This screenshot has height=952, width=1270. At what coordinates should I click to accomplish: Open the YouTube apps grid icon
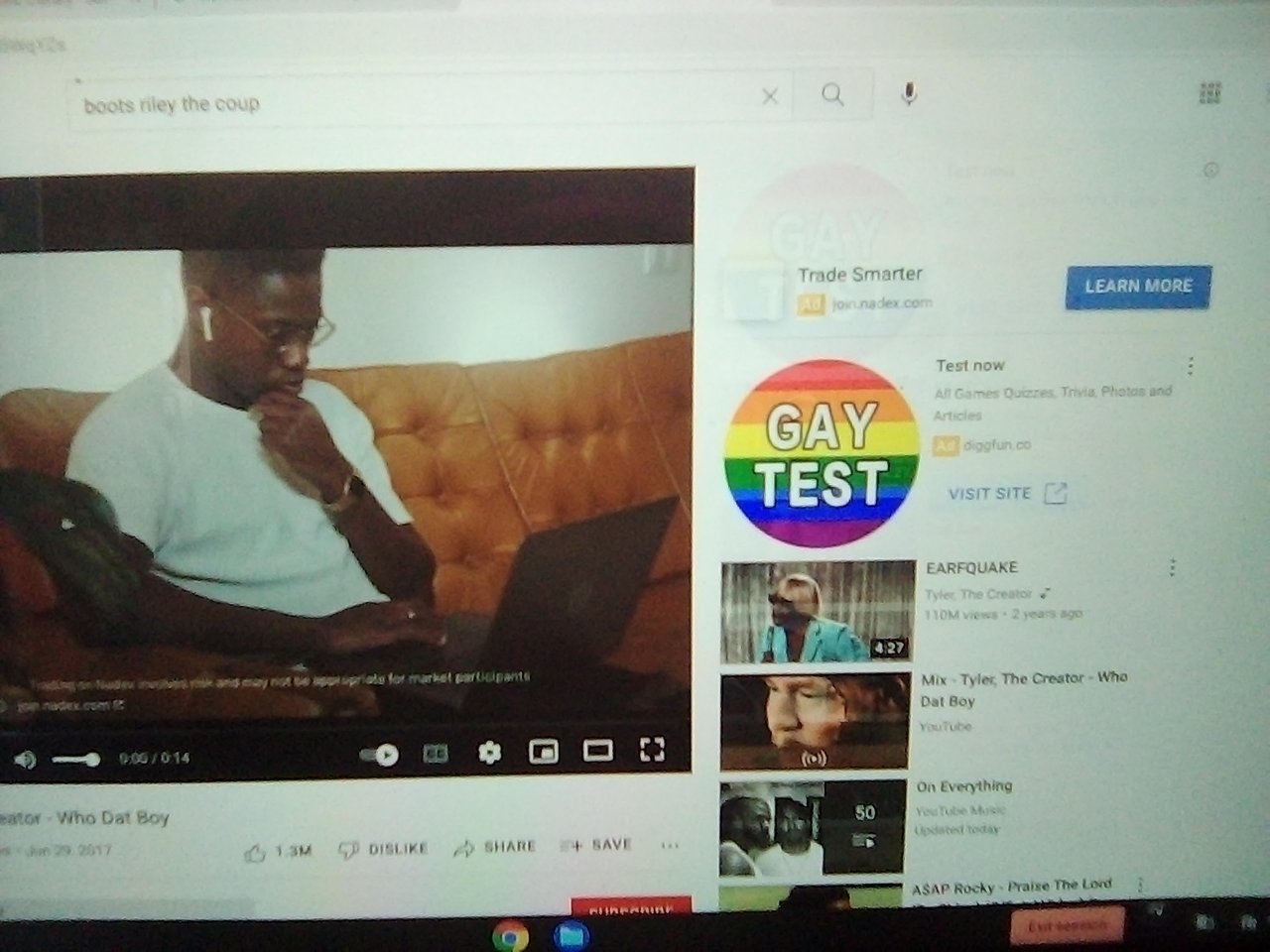pos(1209,93)
